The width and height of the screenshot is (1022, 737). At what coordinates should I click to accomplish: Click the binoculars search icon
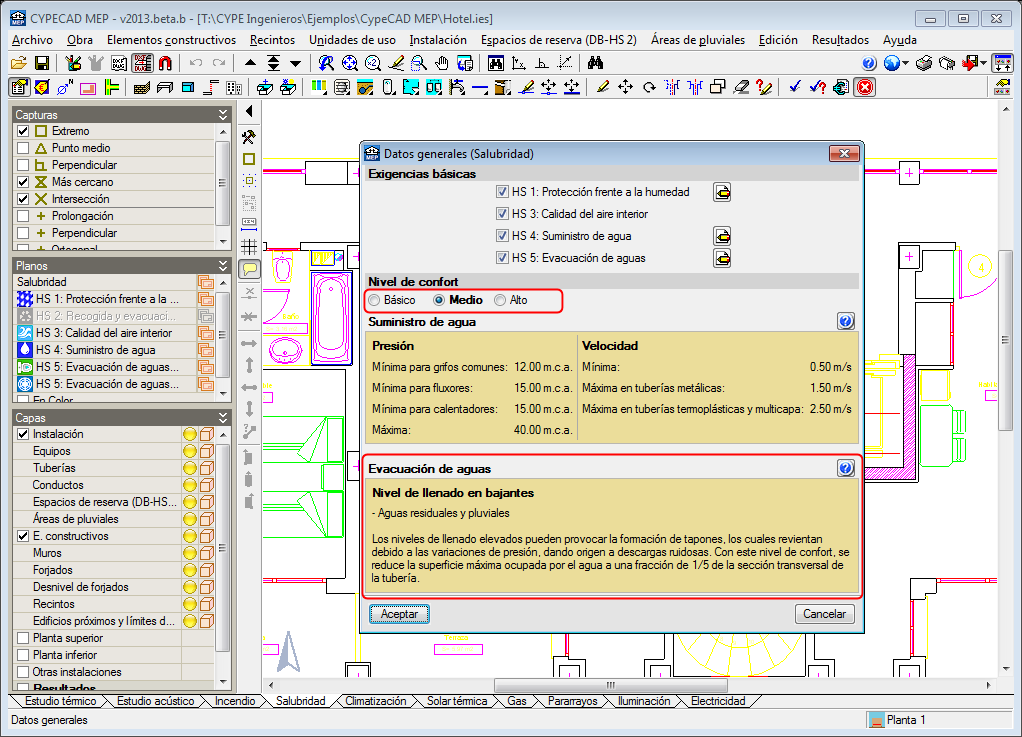pos(595,63)
